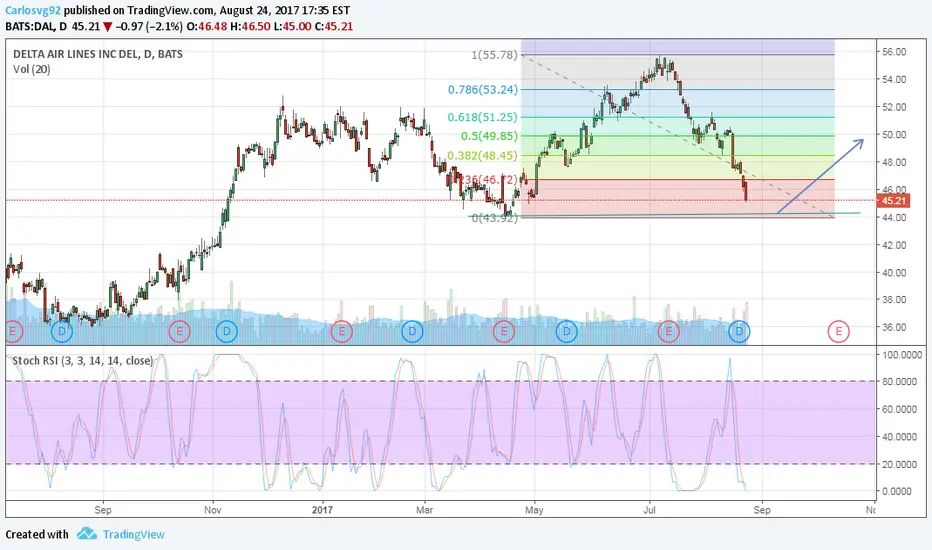Click the L:45.00 low value in header
The height and width of the screenshot is (550, 932).
coord(292,26)
